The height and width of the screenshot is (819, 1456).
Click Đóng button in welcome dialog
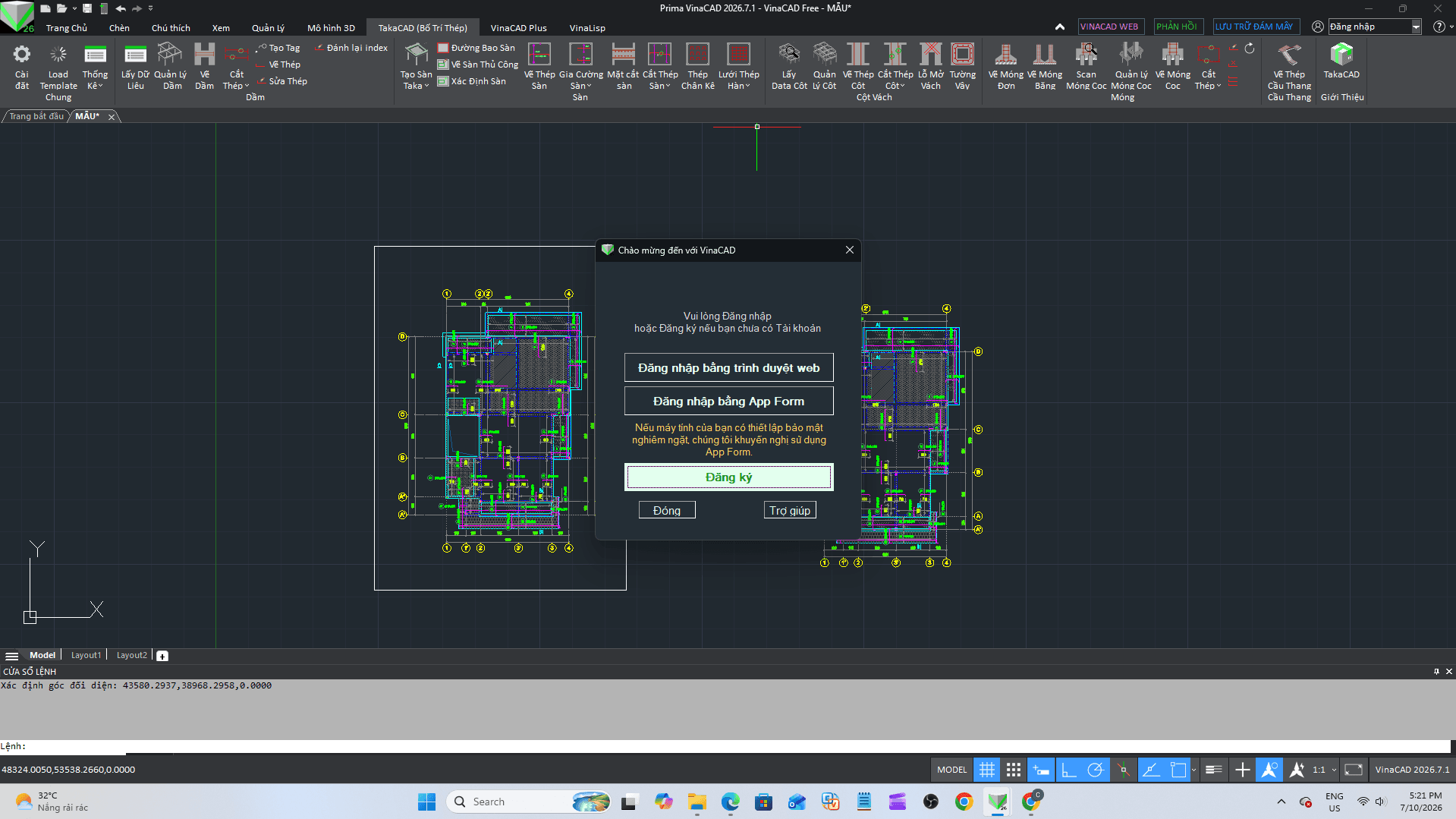(667, 510)
